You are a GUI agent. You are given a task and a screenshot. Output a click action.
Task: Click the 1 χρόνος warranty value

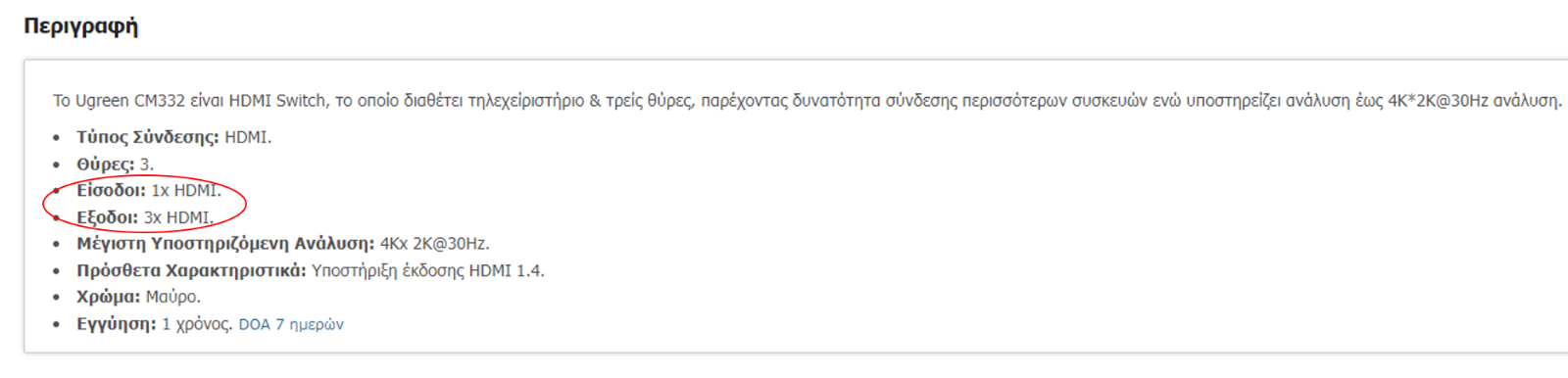tap(197, 324)
